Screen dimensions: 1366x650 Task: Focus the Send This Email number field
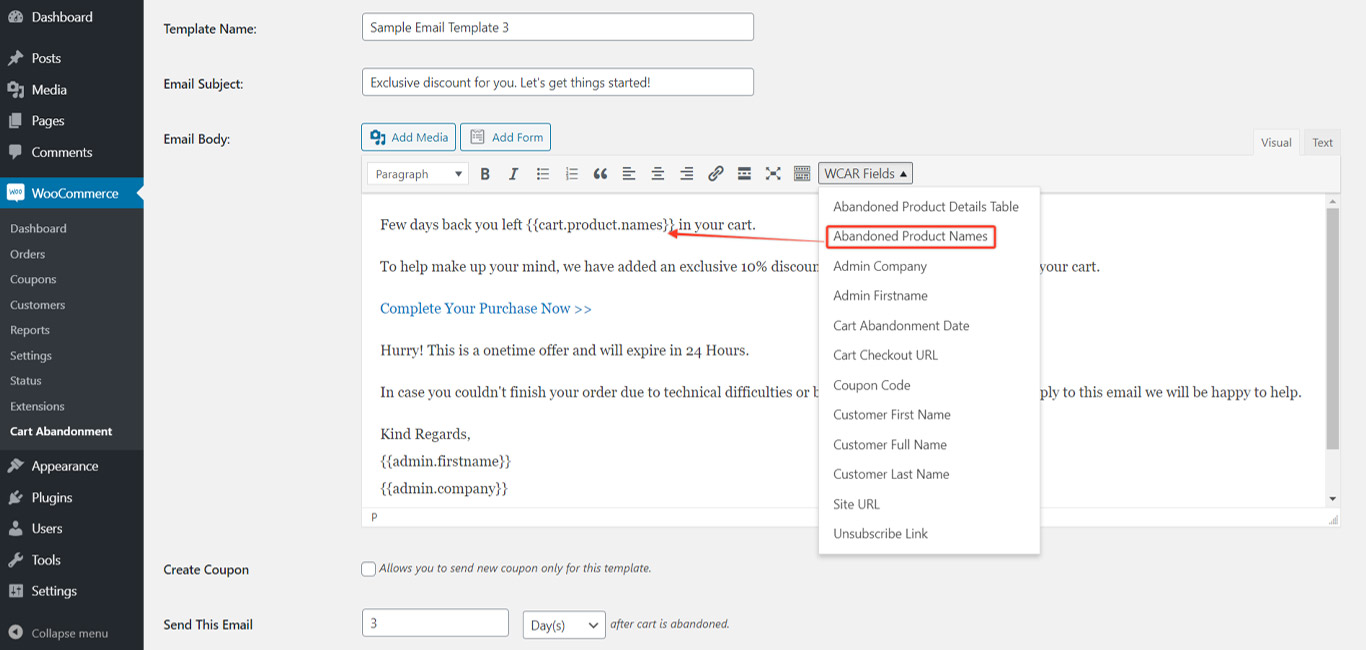(436, 623)
